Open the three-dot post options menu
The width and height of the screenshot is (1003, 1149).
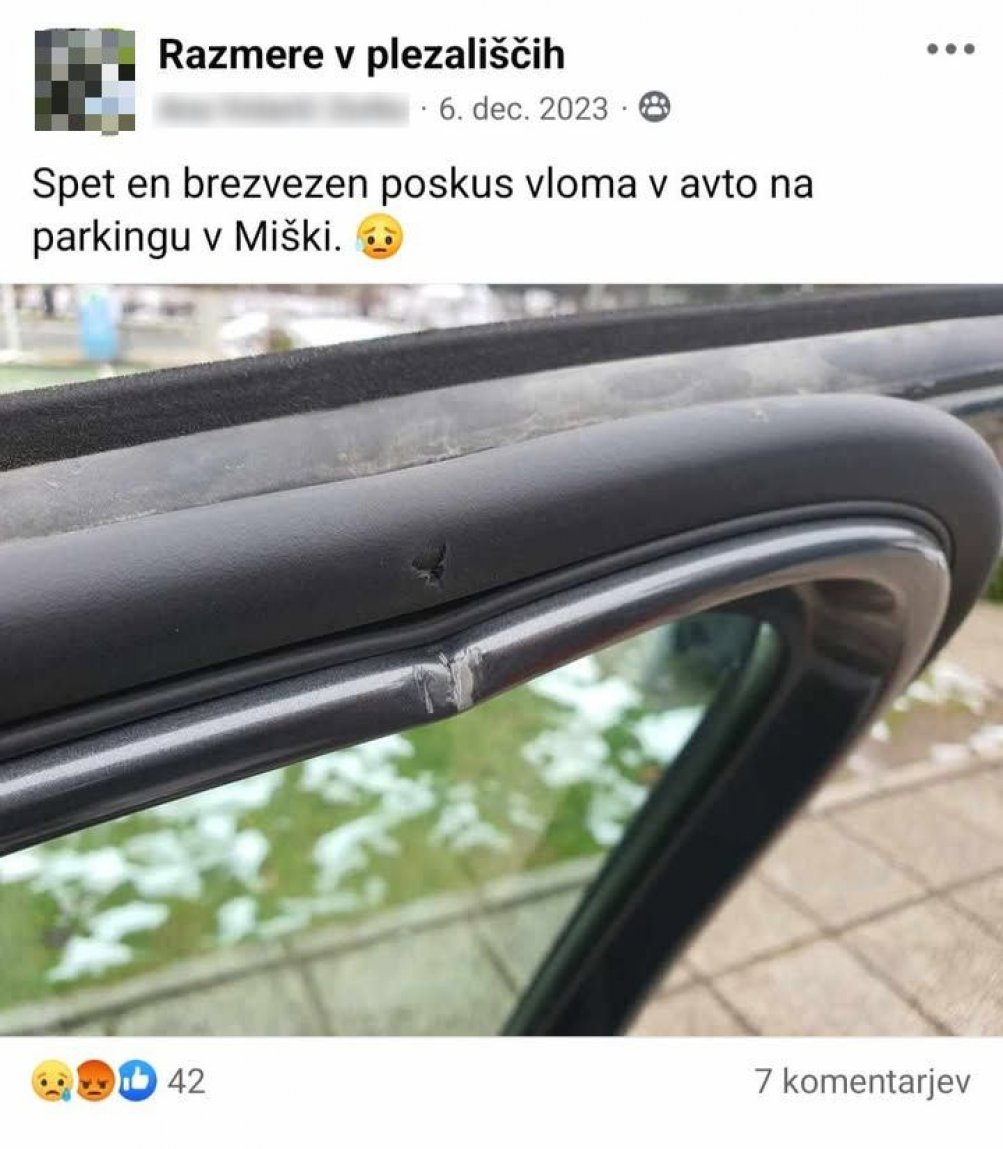point(950,49)
